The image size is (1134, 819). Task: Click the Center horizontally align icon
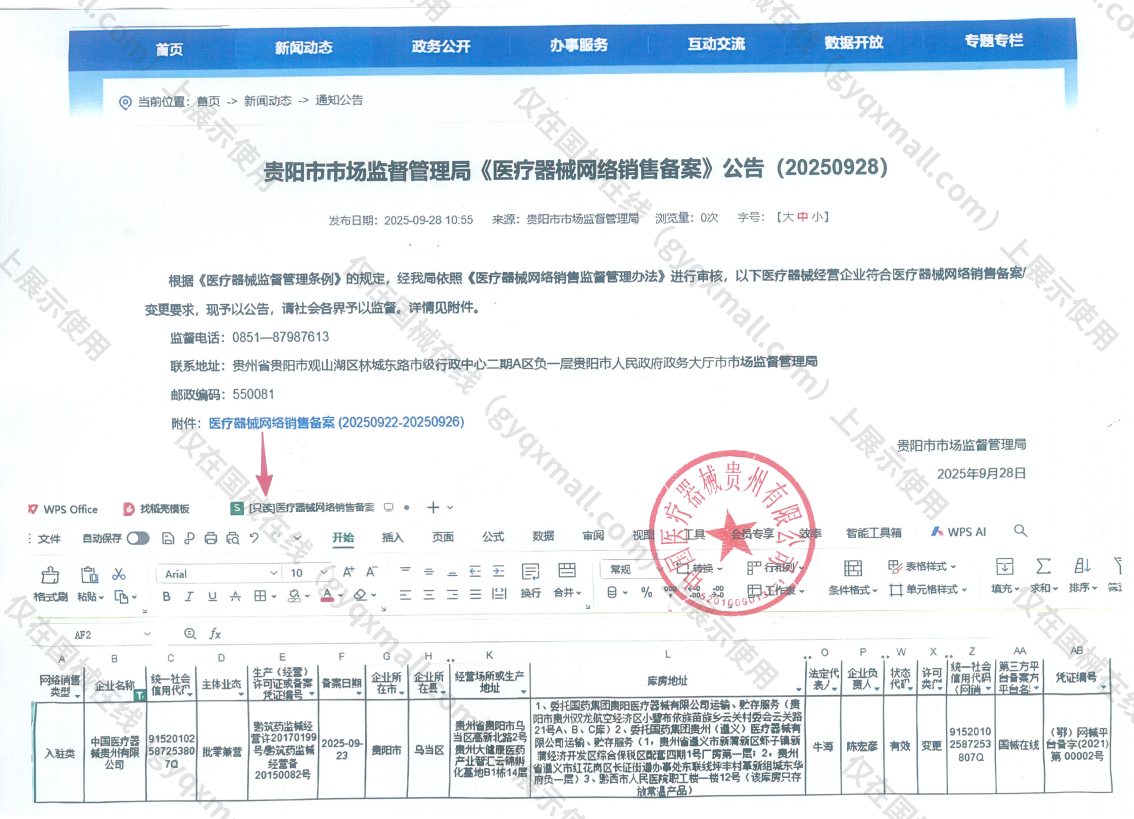429,595
